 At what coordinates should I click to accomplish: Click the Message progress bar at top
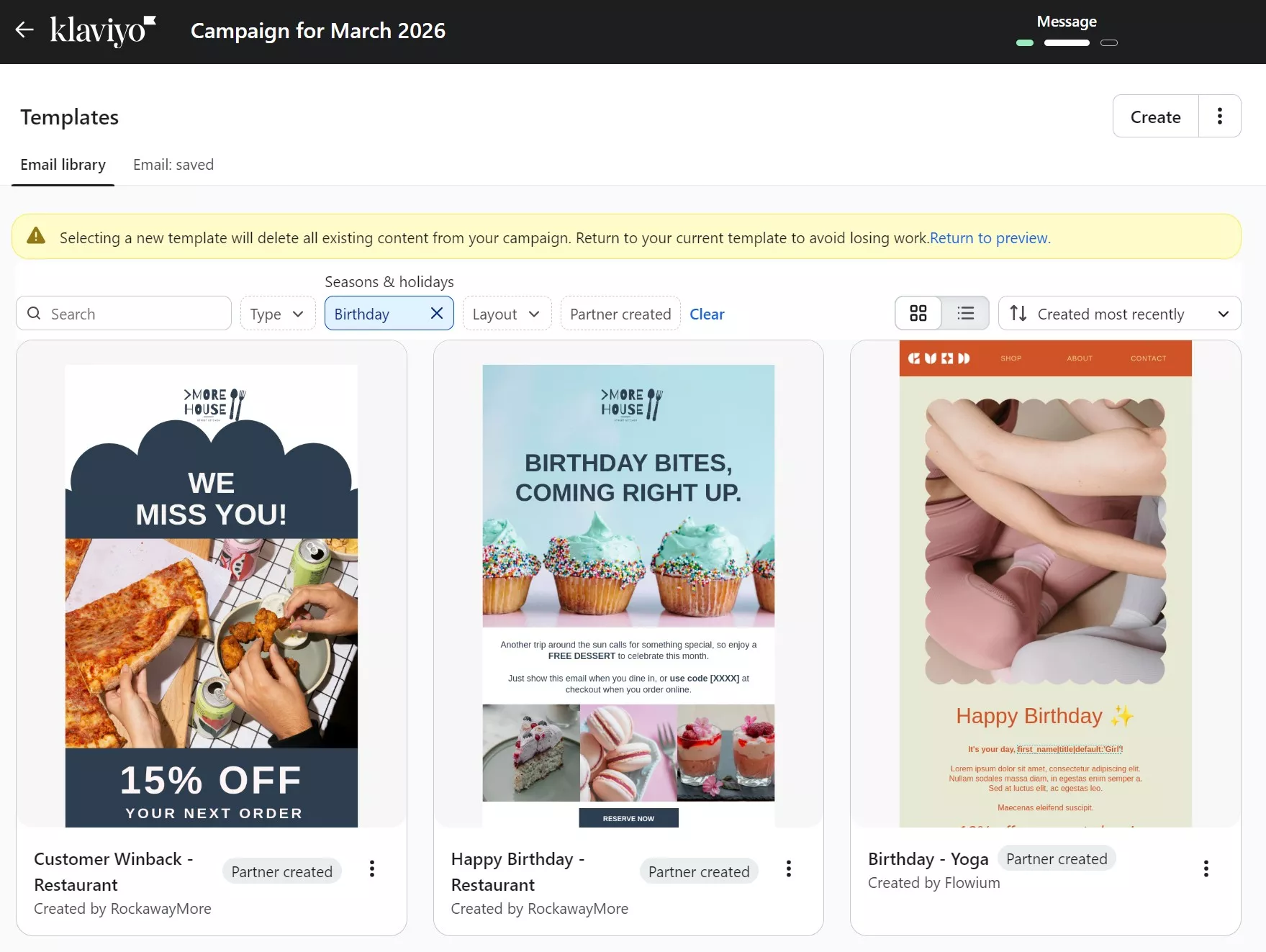pyautogui.click(x=1067, y=42)
